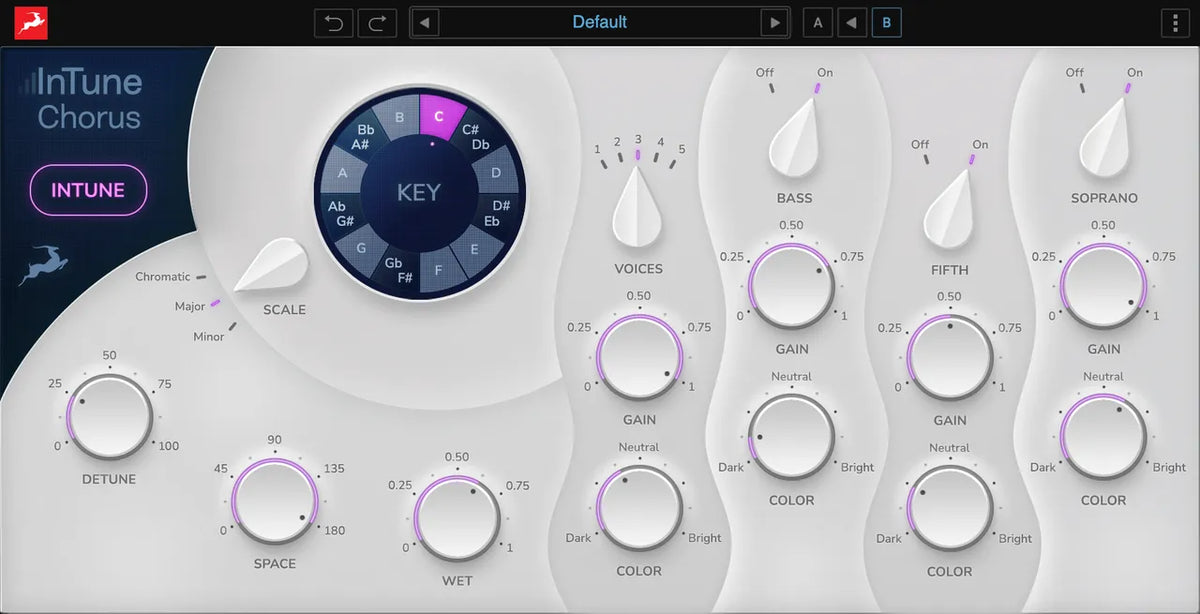Image resolution: width=1200 pixels, height=614 pixels.
Task: Open the three-dot options menu
Action: point(1176,21)
